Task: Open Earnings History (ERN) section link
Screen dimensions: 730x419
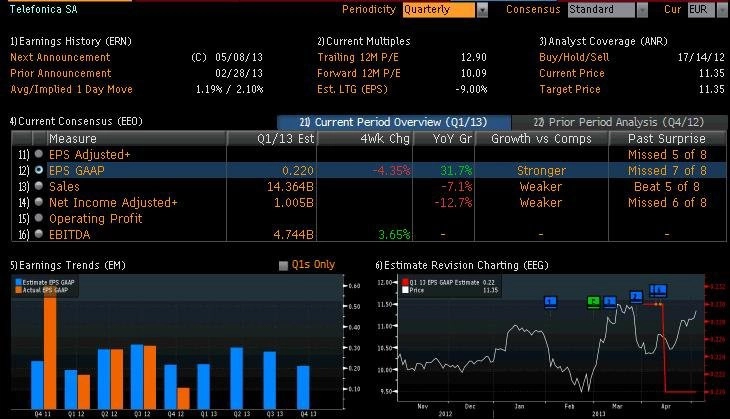Action: click(x=71, y=41)
